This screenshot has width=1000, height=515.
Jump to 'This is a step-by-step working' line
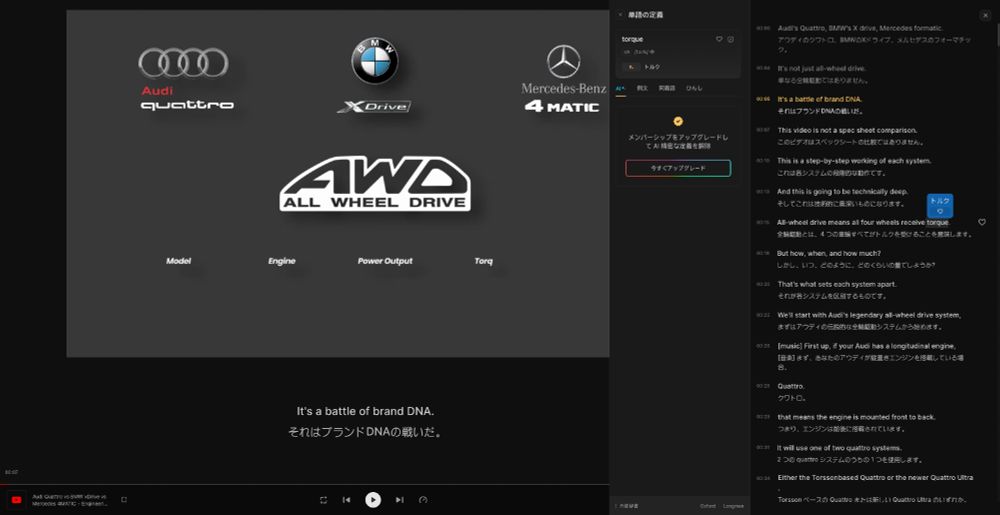pos(854,161)
